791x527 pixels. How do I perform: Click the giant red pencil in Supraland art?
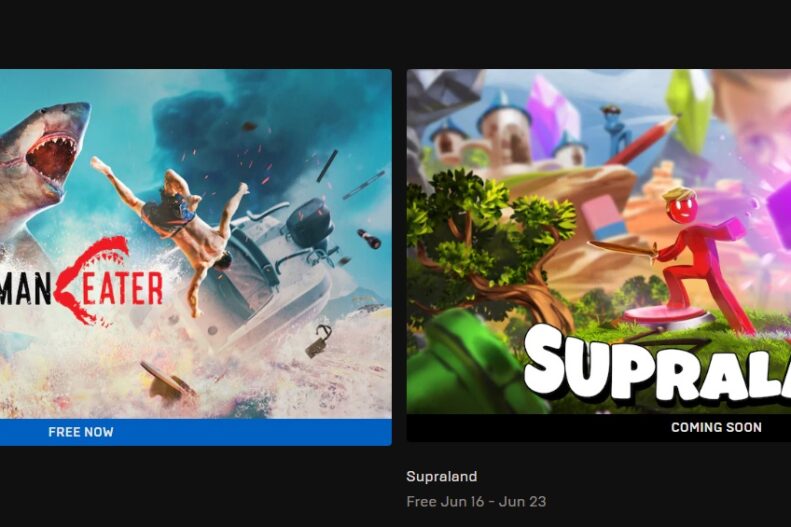tap(643, 140)
